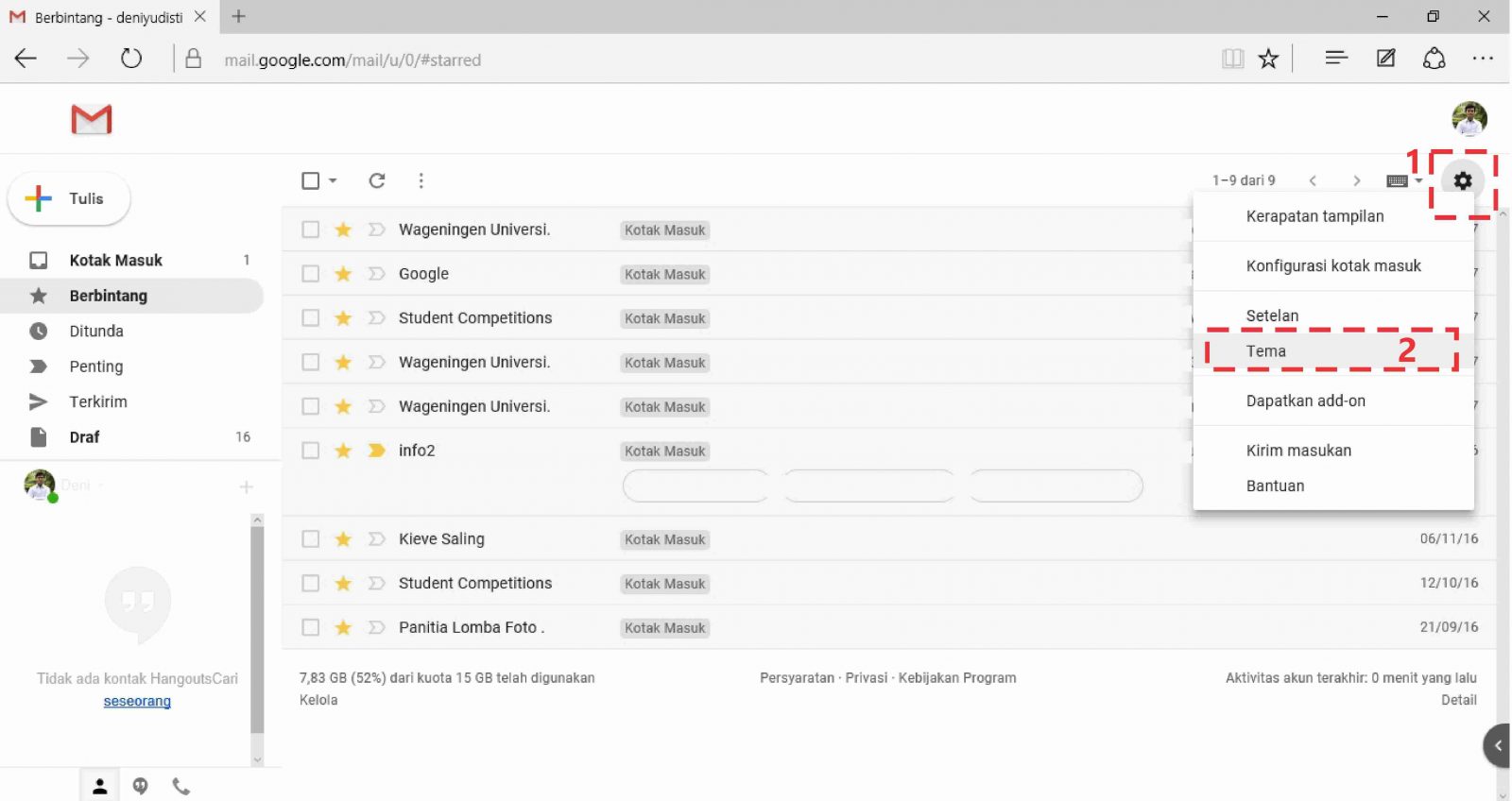Select Kirim masukan menu entry
The height and width of the screenshot is (801, 1512).
[1333, 451]
